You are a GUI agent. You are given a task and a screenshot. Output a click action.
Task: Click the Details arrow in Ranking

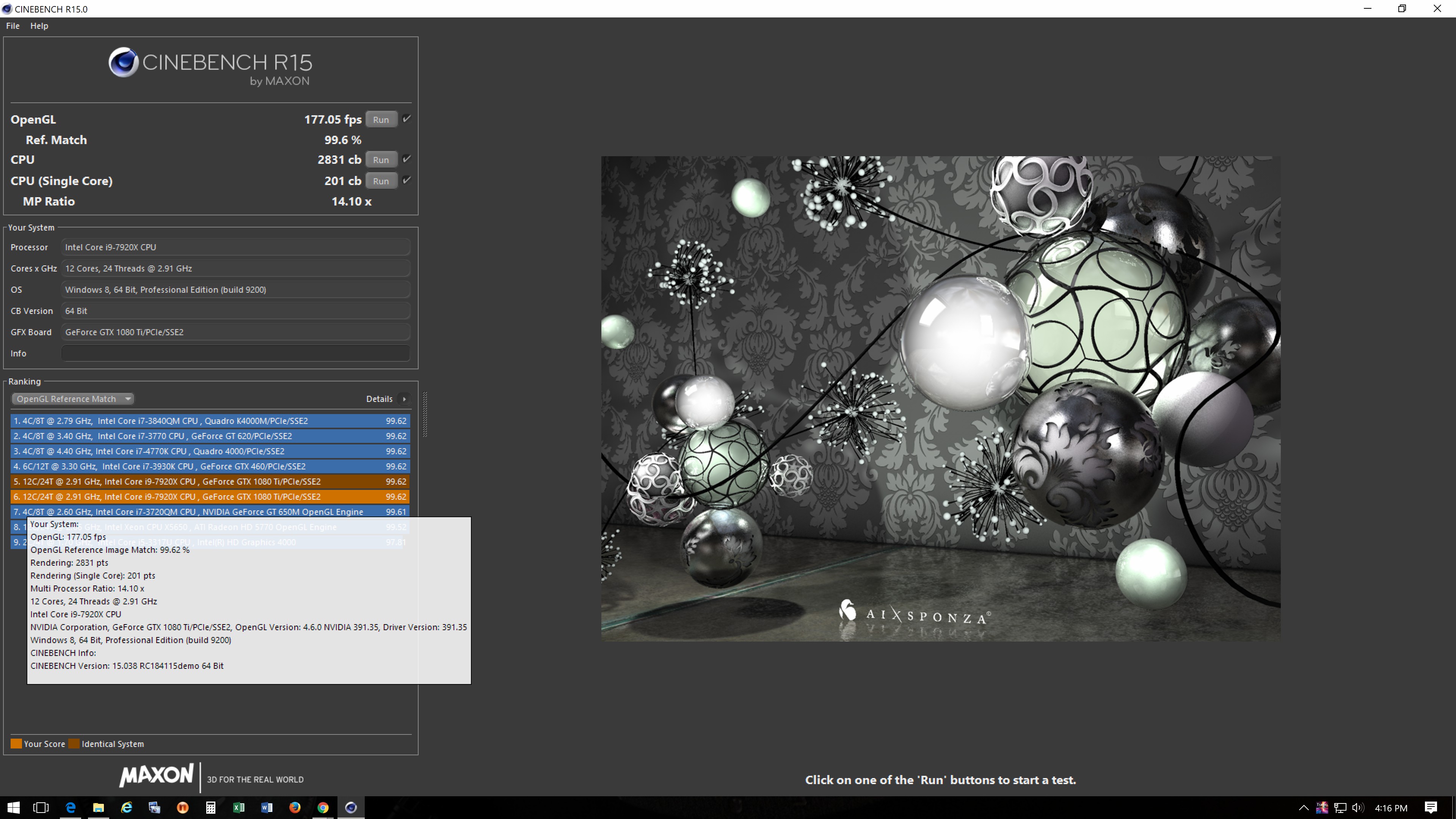[x=404, y=399]
